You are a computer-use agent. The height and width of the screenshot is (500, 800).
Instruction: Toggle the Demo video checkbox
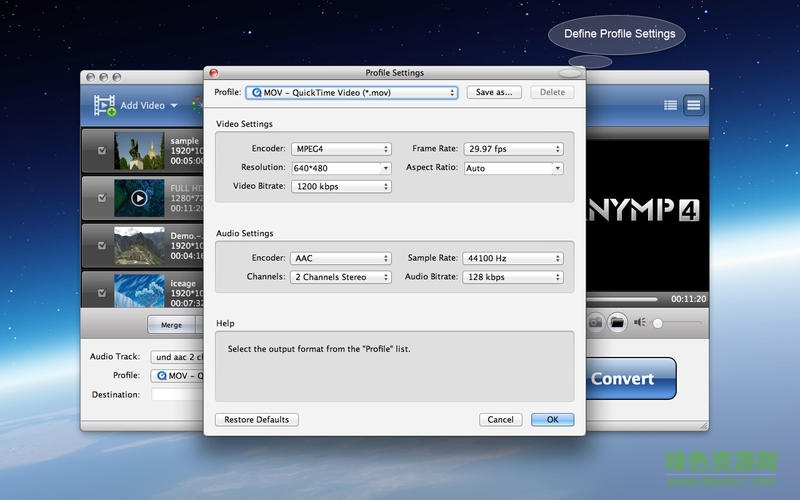(x=102, y=245)
